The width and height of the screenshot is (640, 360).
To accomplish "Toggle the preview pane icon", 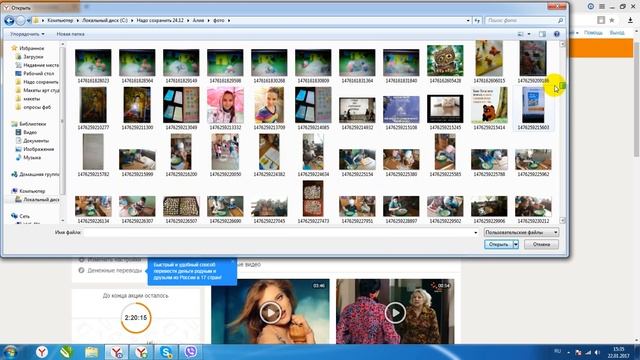I will tap(542, 34).
